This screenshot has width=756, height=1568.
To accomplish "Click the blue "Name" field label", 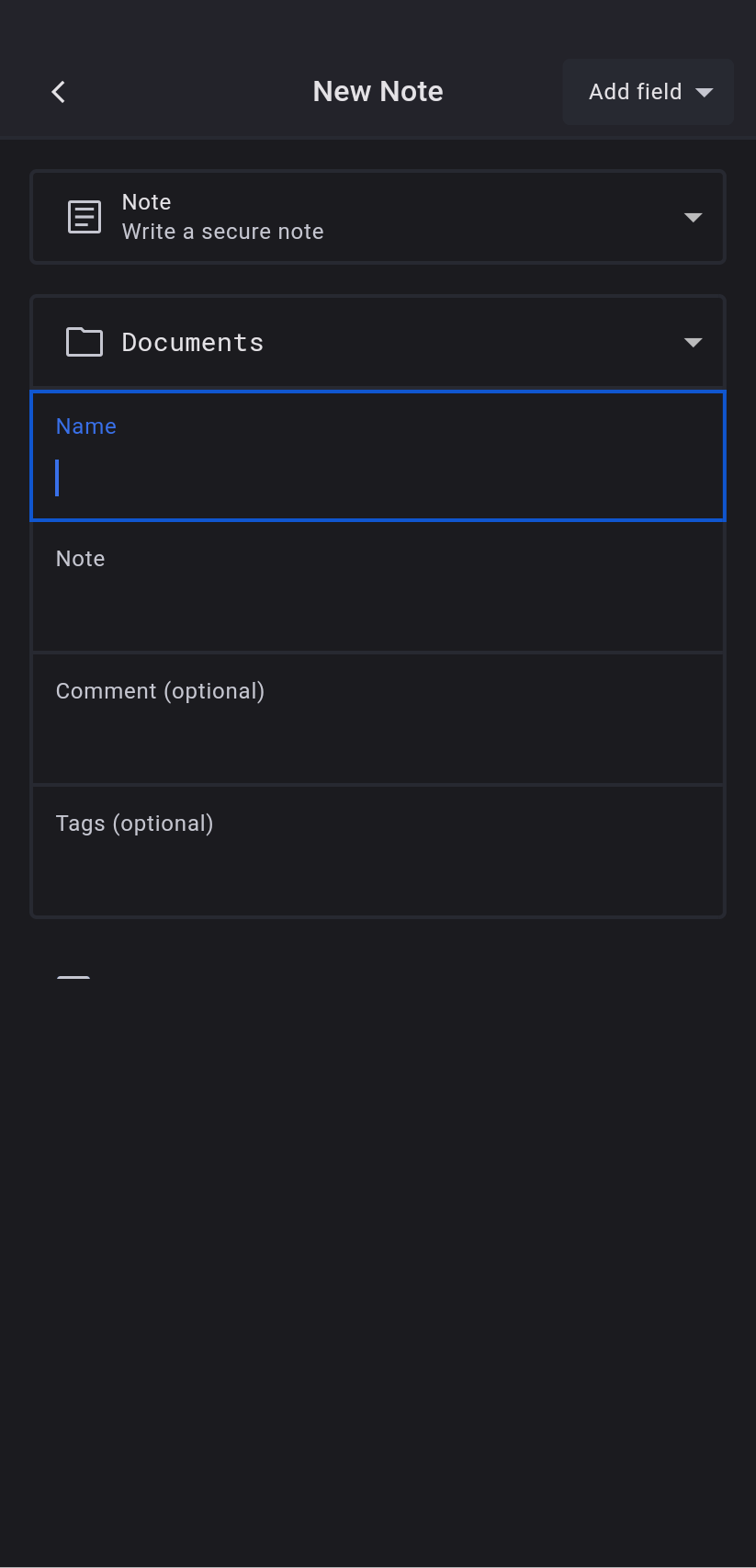I will [x=86, y=426].
